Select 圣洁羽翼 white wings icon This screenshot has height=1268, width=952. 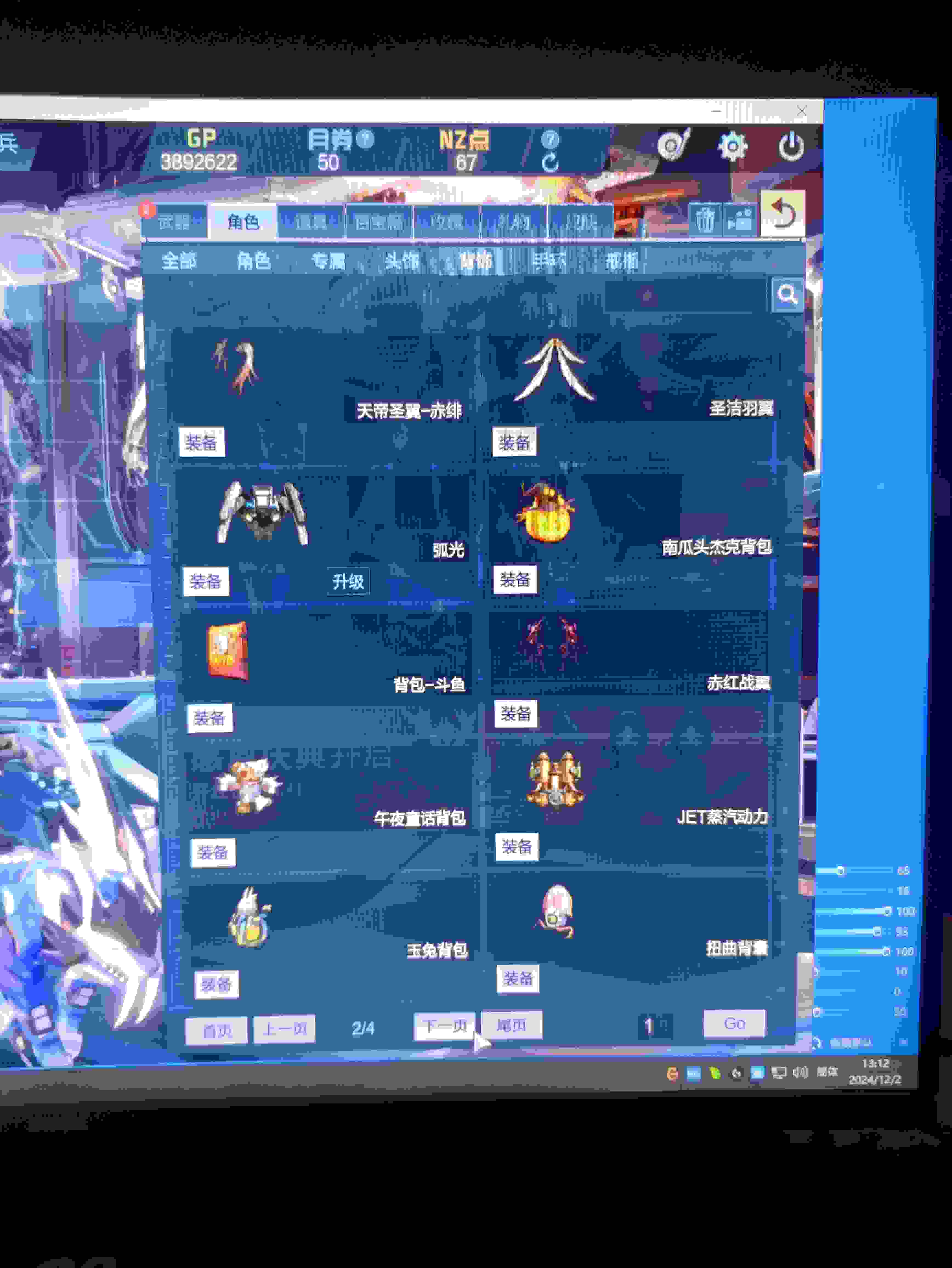coord(554,370)
